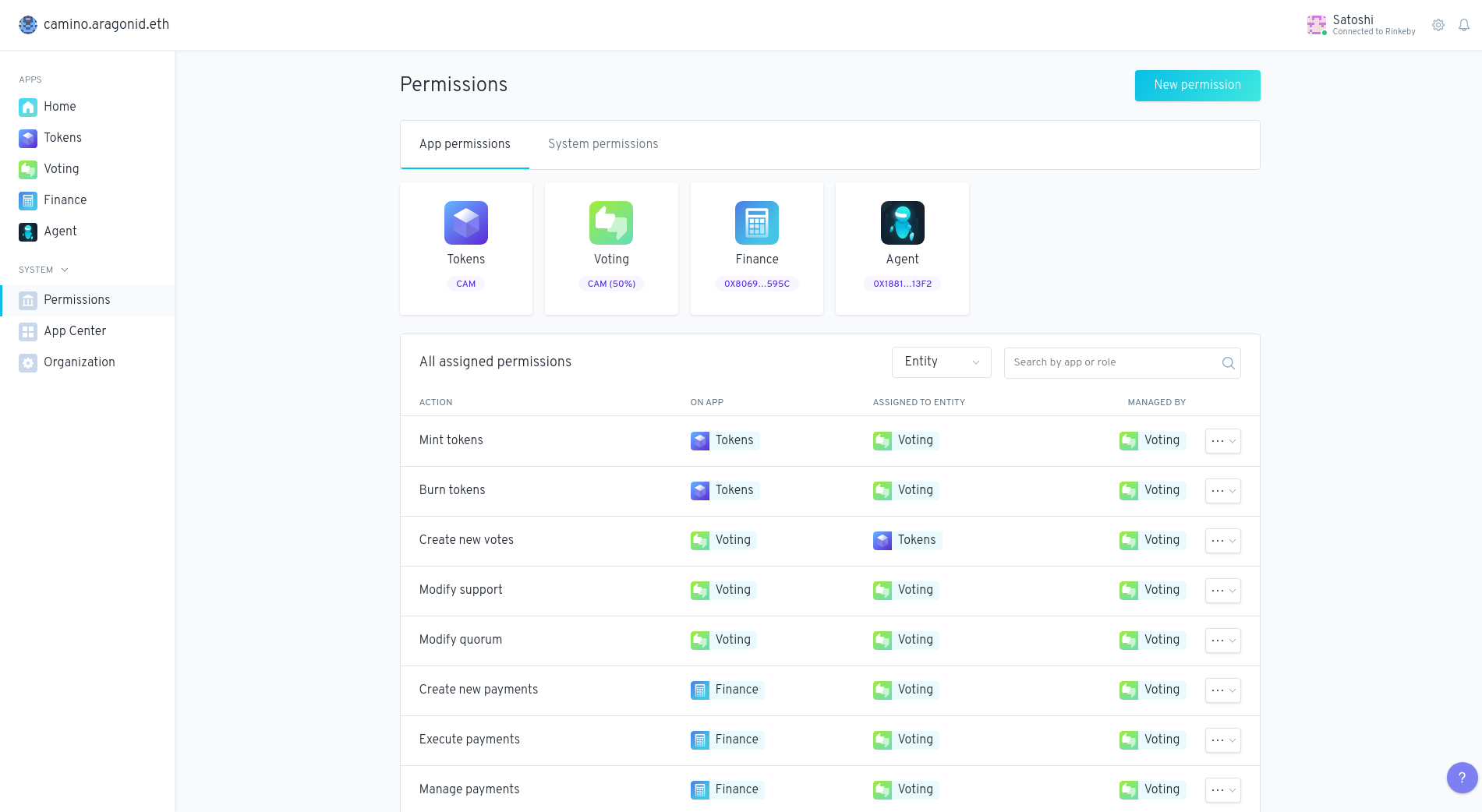Viewport: 1482px width, 812px height.
Task: Click the search magnifier icon
Action: 1228,363
